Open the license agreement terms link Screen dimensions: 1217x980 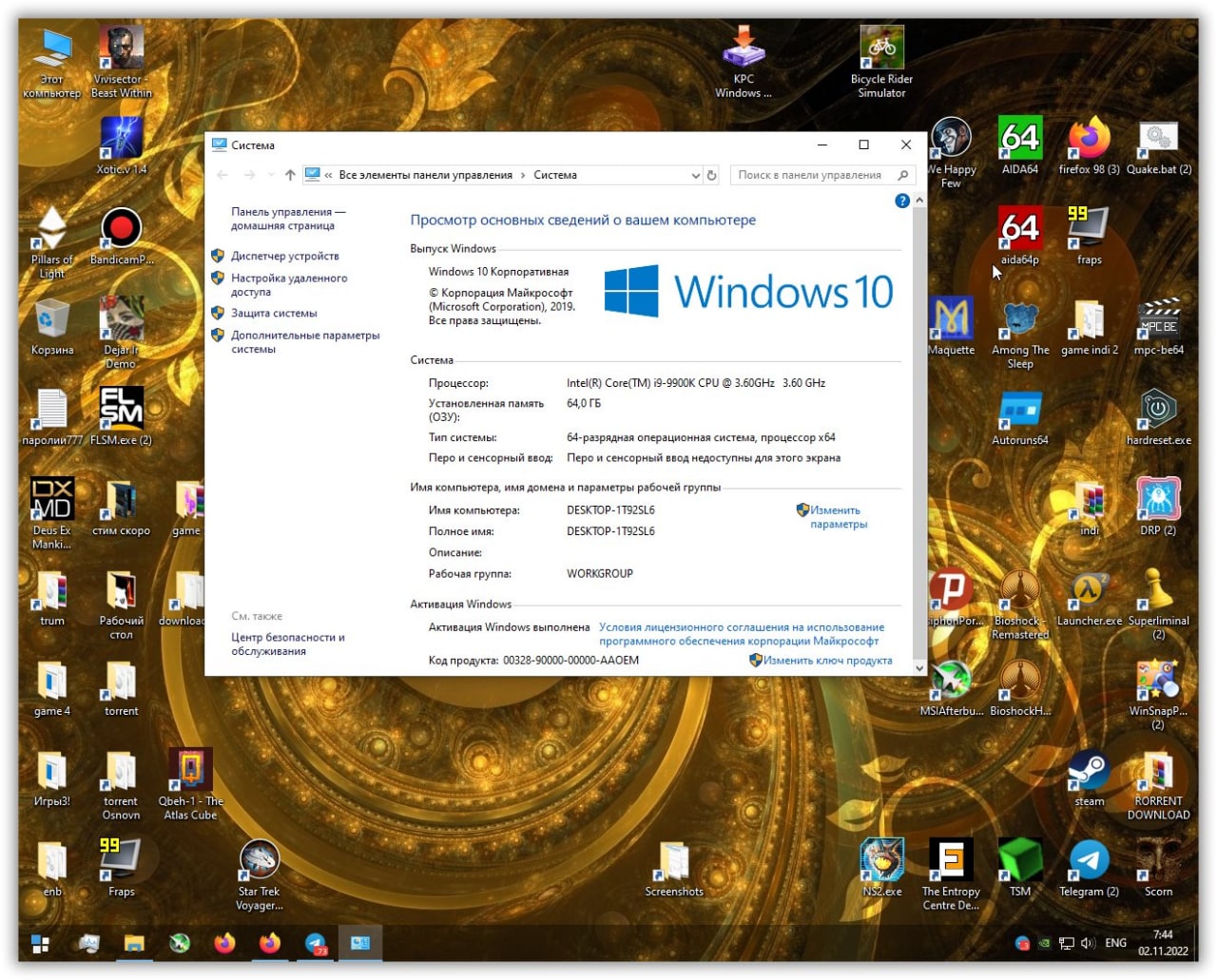point(742,634)
